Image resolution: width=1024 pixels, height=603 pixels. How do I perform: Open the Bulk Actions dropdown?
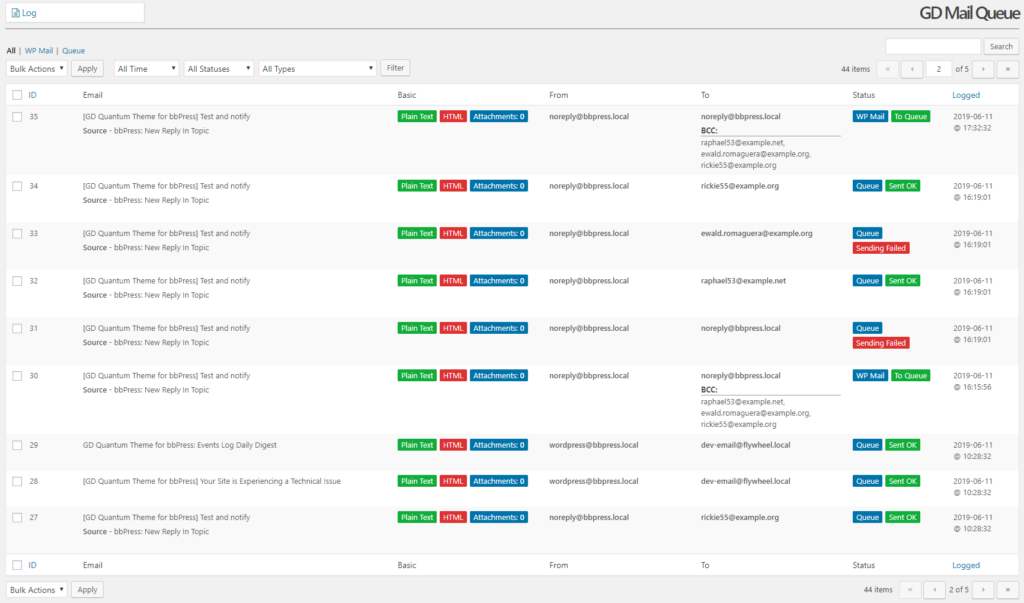(36, 68)
